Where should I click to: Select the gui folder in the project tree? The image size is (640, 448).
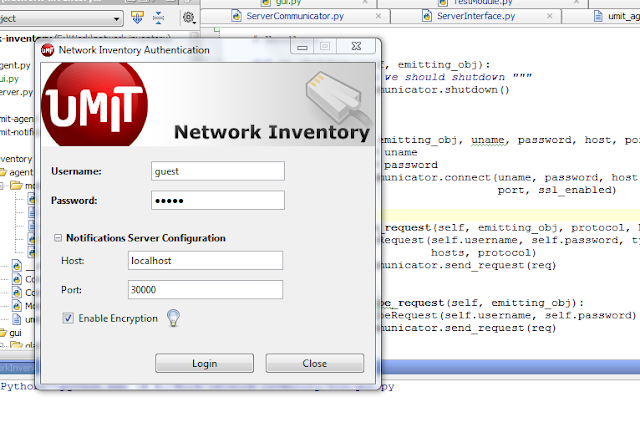tap(15, 333)
